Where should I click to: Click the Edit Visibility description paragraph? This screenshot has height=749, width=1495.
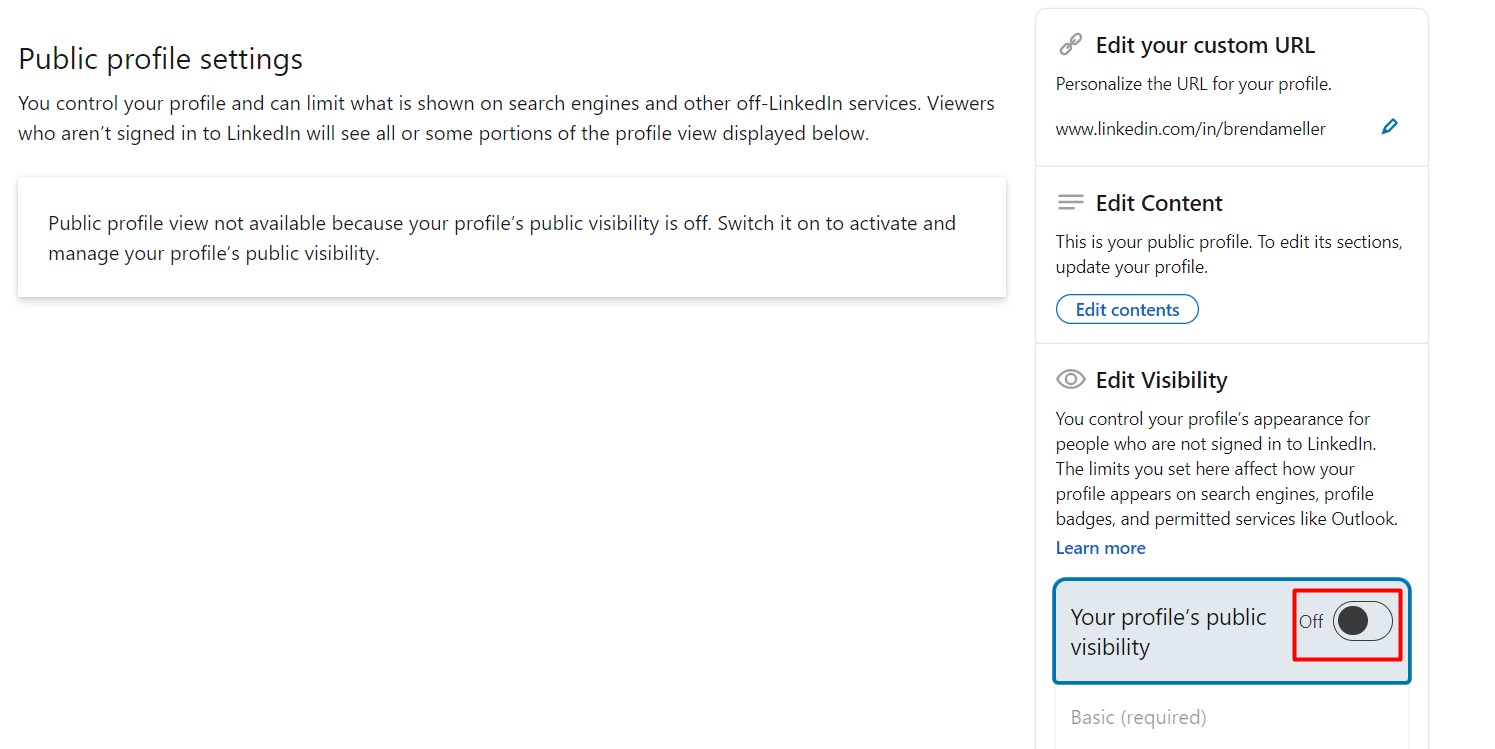[1226, 469]
